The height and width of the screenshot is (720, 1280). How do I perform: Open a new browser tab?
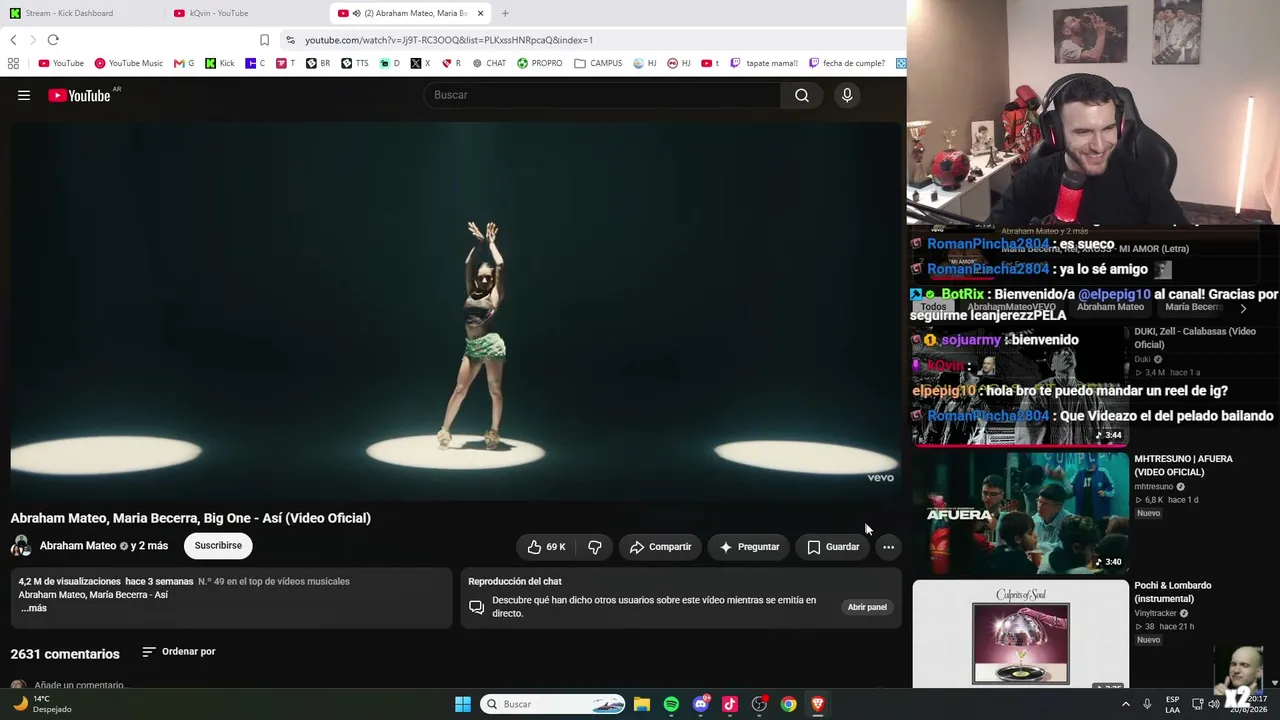click(505, 13)
